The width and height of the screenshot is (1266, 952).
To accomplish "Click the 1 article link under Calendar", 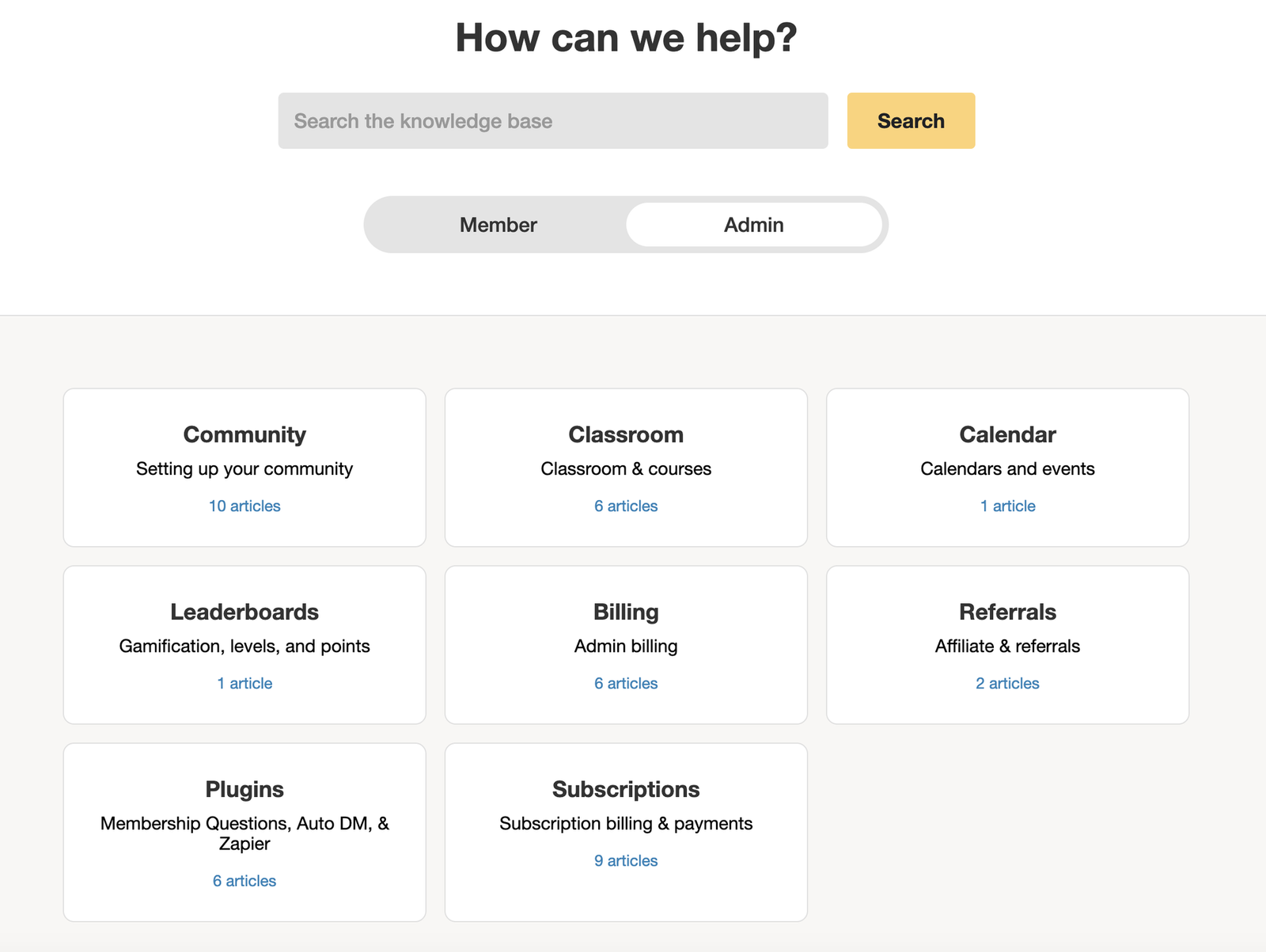I will point(1006,506).
